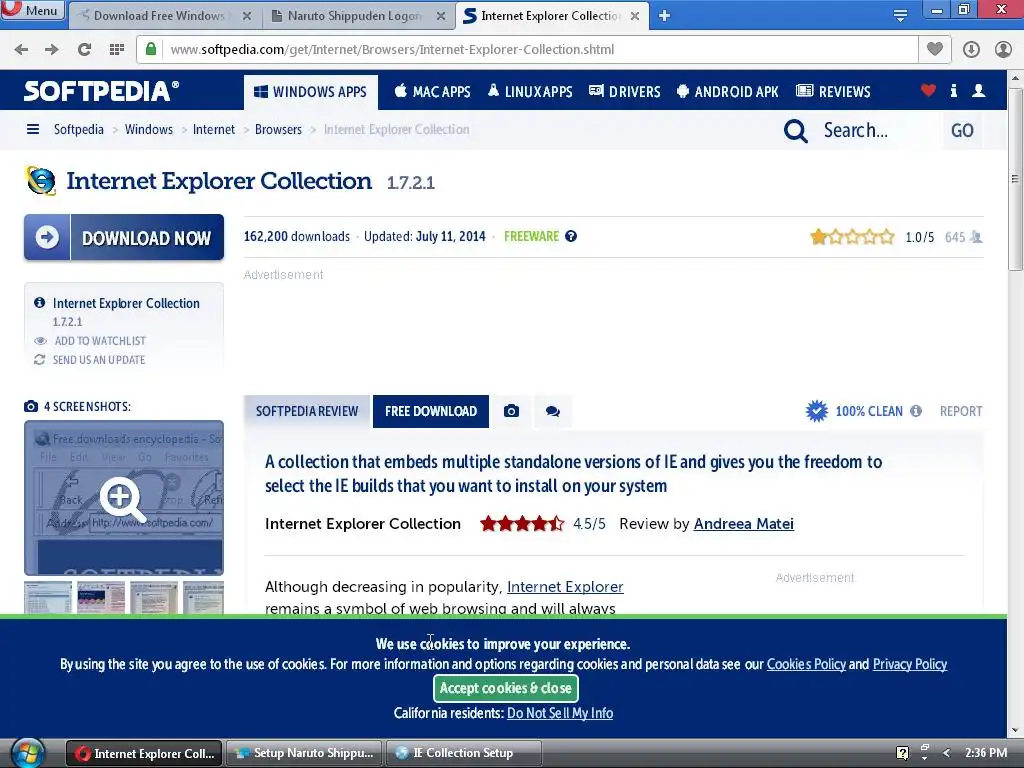Click the red heart icon in Softpedia header
The width and height of the screenshot is (1024, 768).
(928, 91)
